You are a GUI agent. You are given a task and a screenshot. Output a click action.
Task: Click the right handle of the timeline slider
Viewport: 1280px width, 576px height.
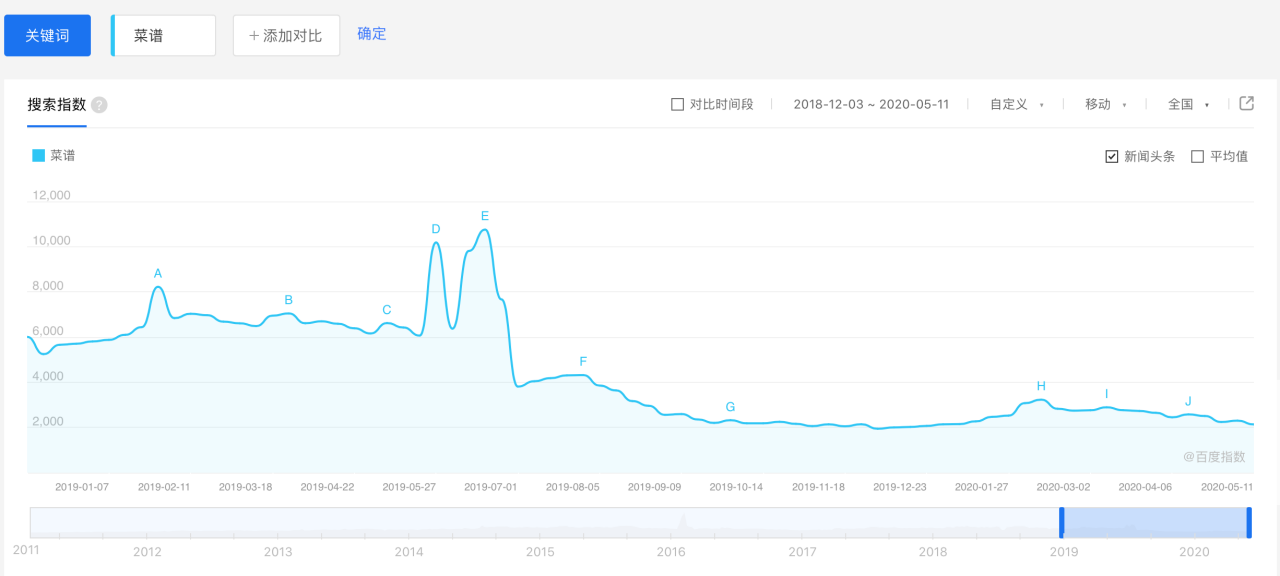[x=1248, y=522]
